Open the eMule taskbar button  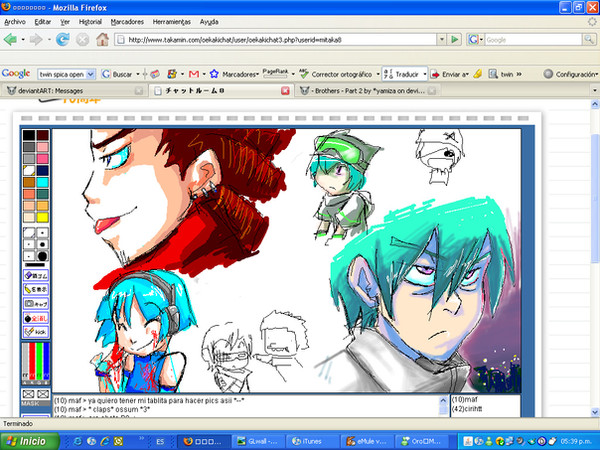point(368,441)
